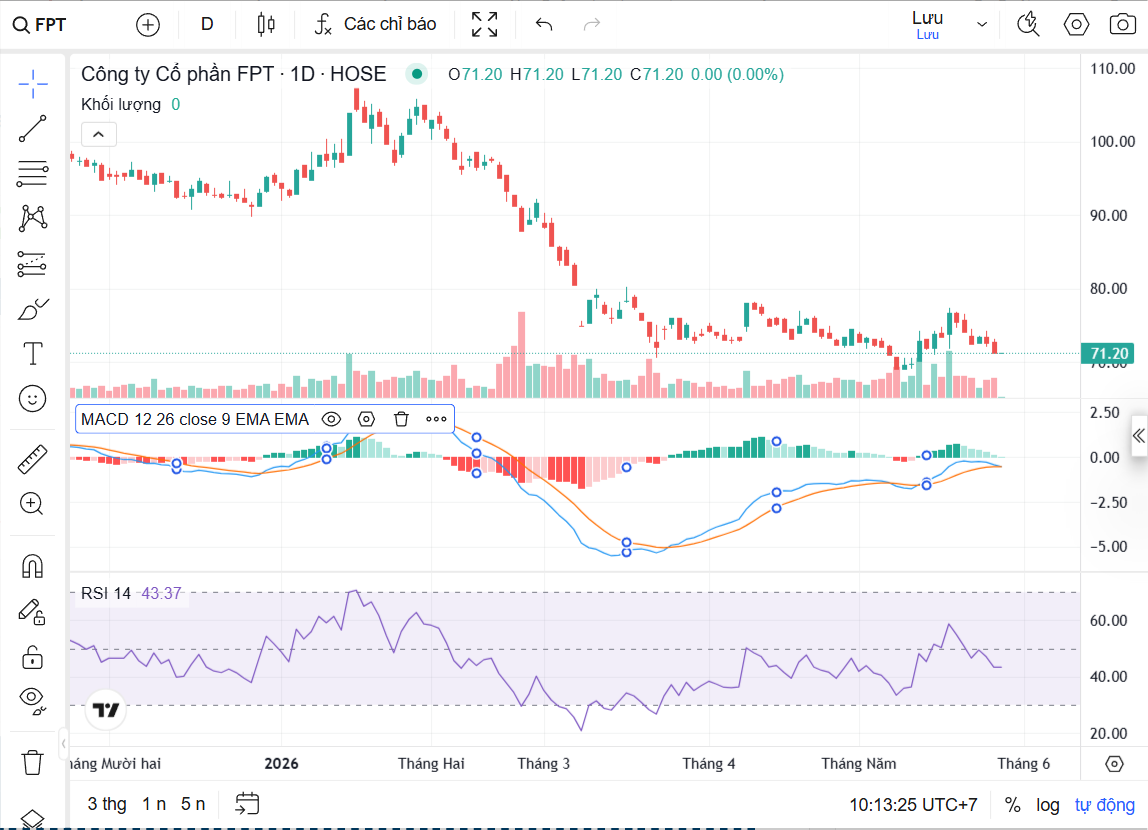The image size is (1148, 830).
Task: Select the trend line drawing tool
Action: coord(33,129)
